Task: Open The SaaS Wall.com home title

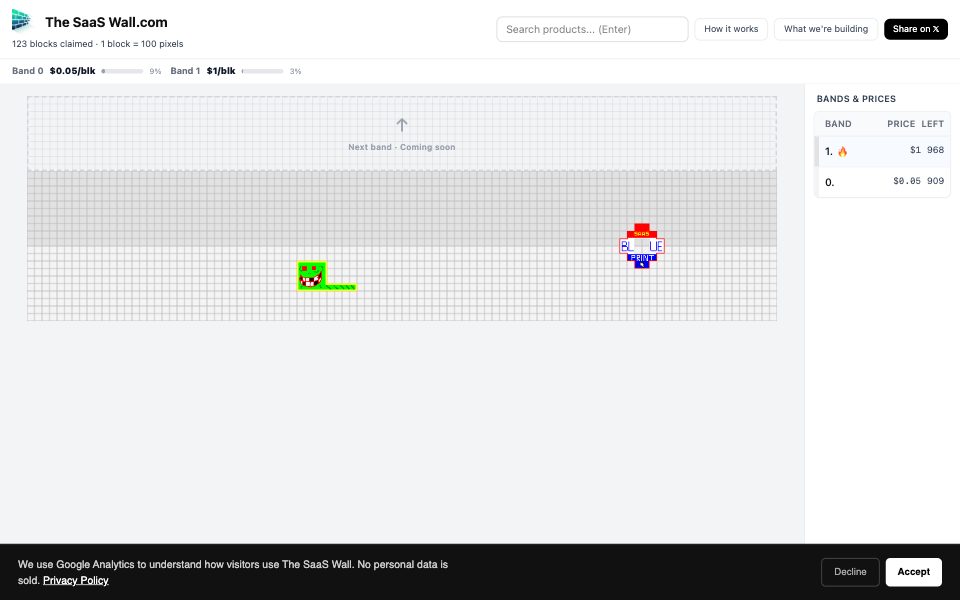Action: (x=106, y=23)
